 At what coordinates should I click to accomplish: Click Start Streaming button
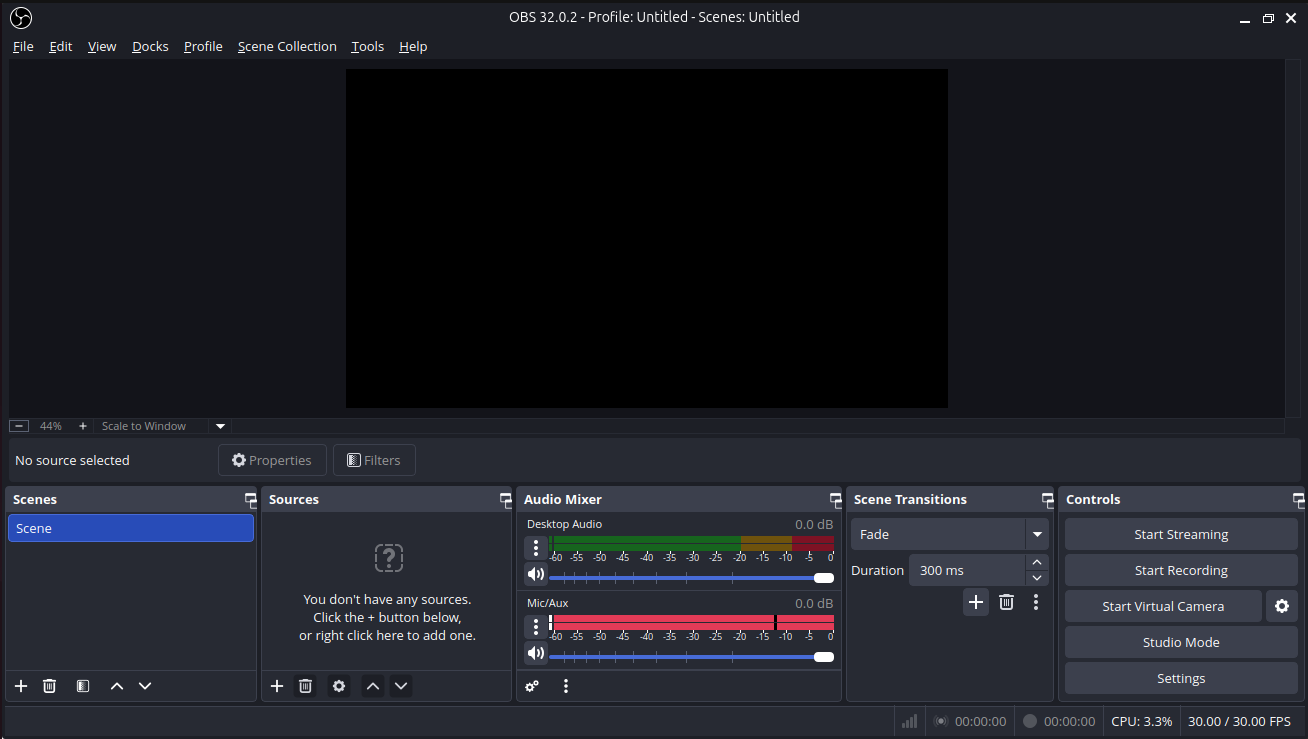tap(1181, 534)
